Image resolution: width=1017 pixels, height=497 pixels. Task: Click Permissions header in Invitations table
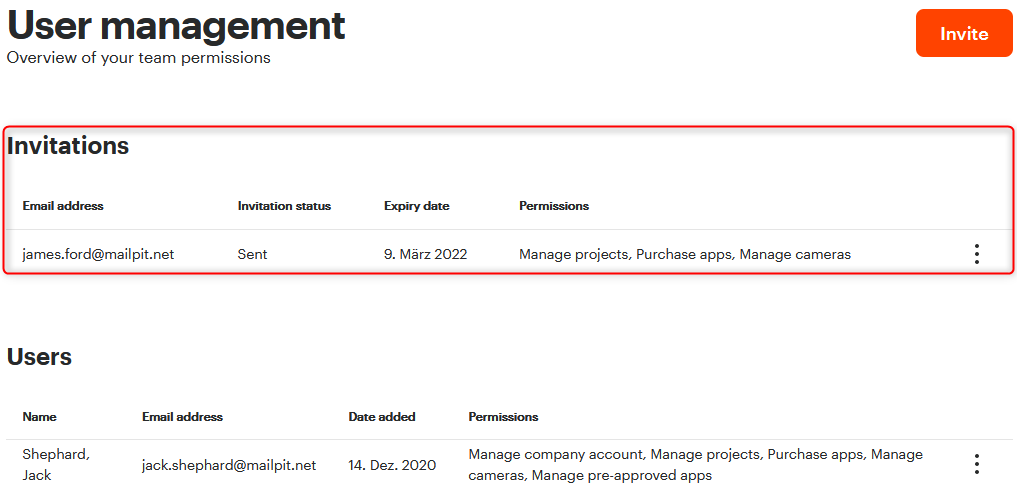tap(554, 206)
